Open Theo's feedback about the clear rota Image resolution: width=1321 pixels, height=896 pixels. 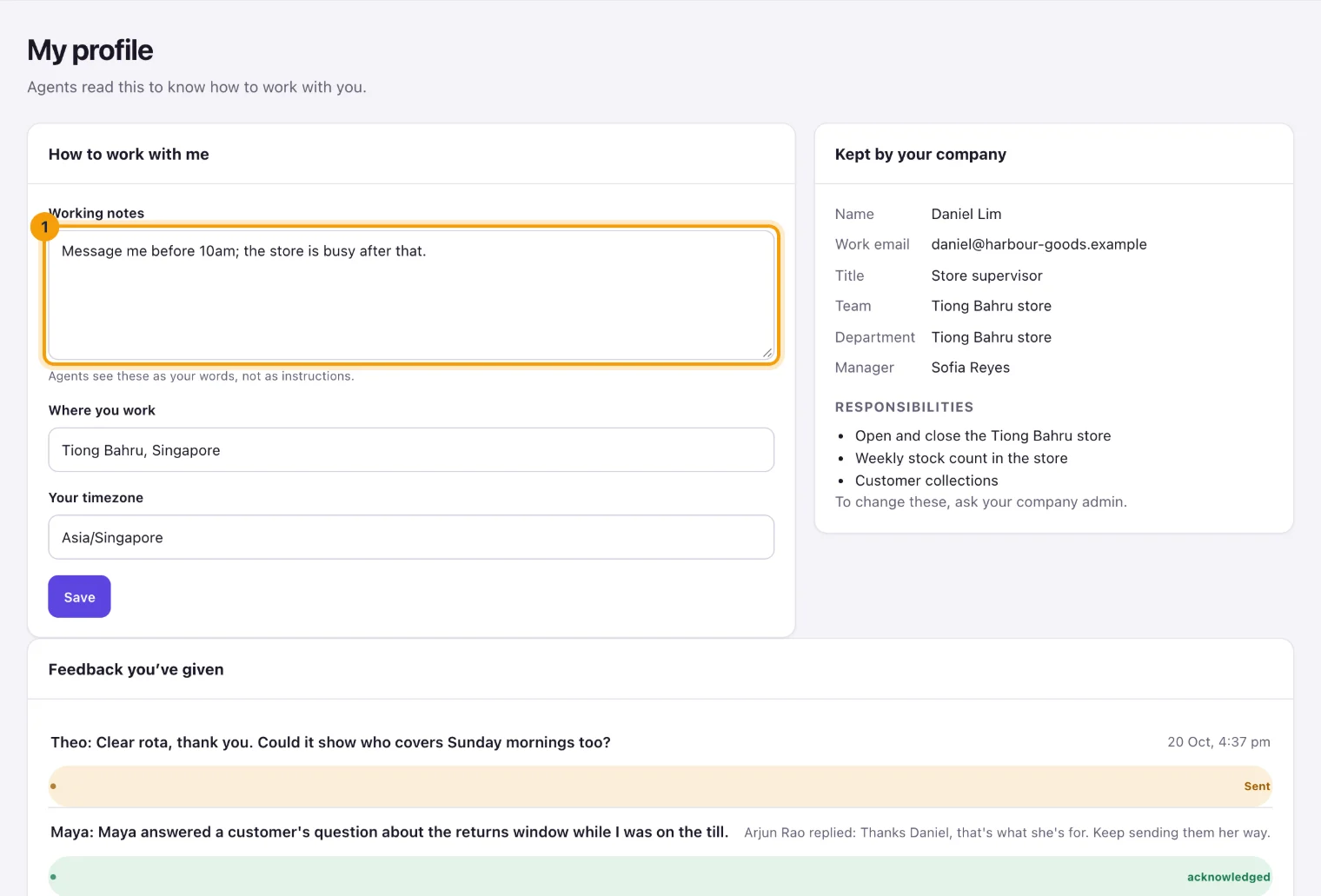pos(330,742)
